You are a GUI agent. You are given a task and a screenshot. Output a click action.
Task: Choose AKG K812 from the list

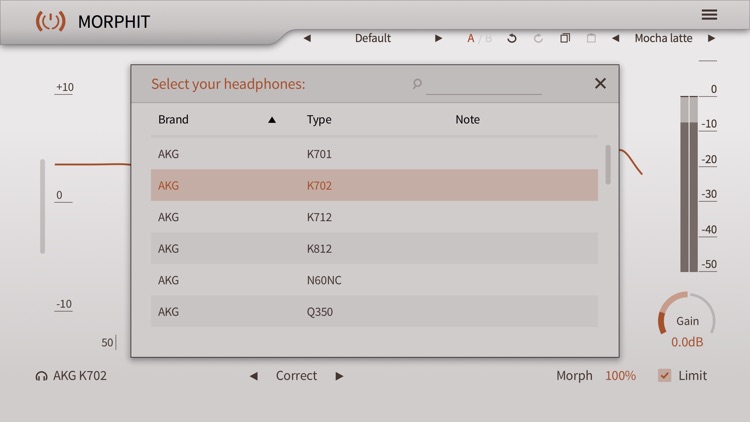pyautogui.click(x=374, y=248)
